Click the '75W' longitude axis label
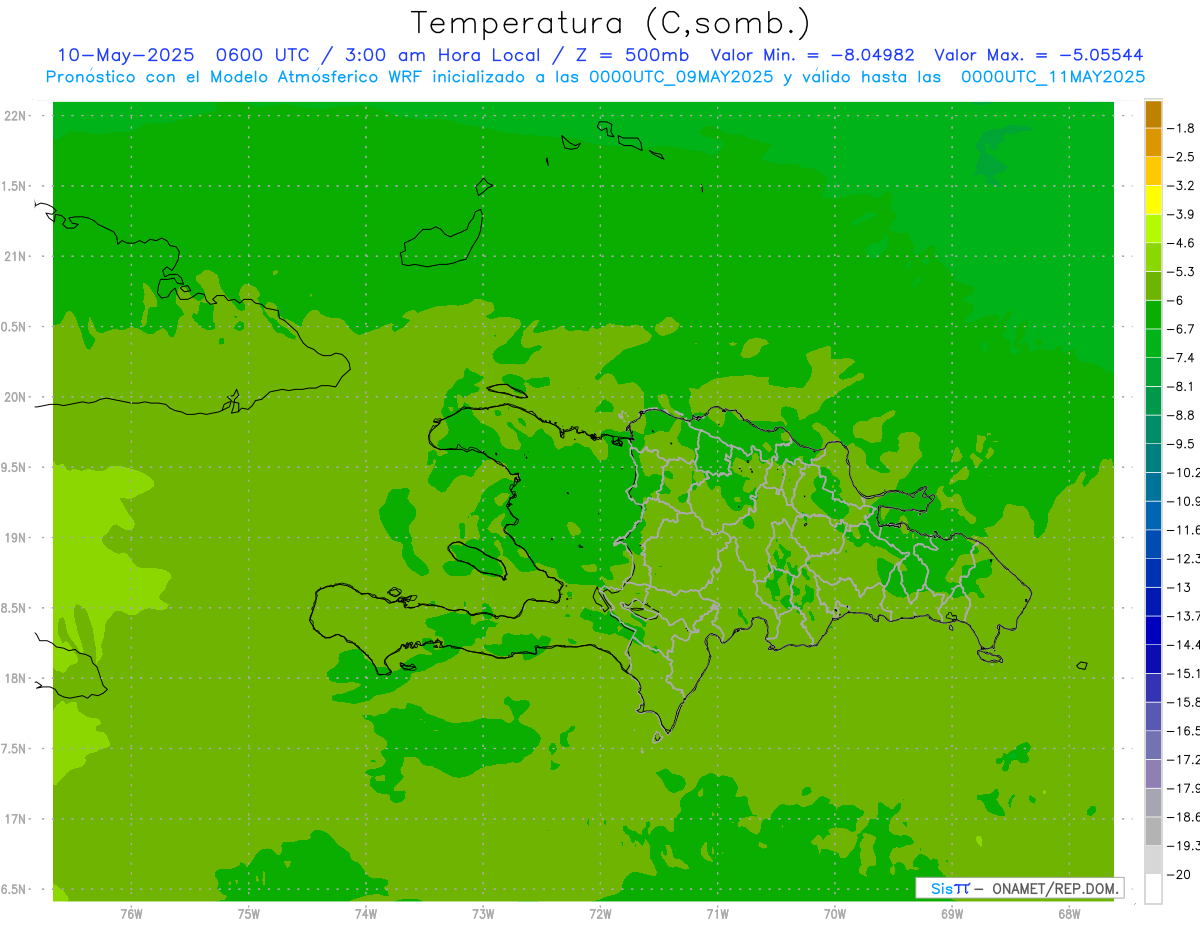The image size is (1200, 927). pyautogui.click(x=249, y=913)
